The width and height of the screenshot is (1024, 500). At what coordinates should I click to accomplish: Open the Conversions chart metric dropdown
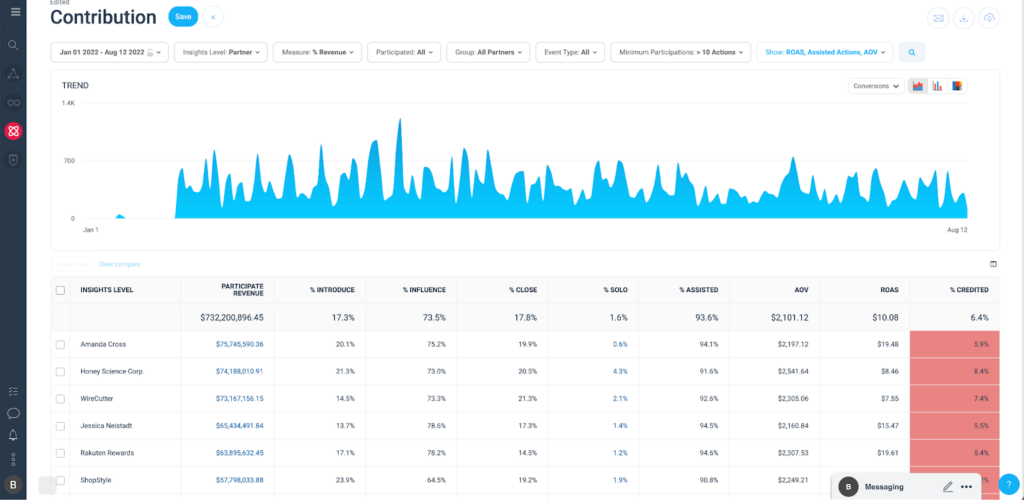(x=876, y=86)
